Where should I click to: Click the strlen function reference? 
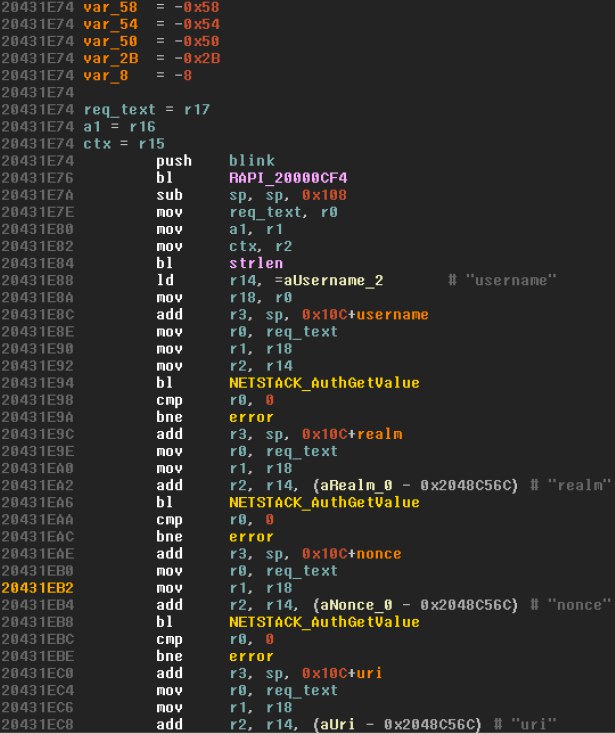[256, 263]
